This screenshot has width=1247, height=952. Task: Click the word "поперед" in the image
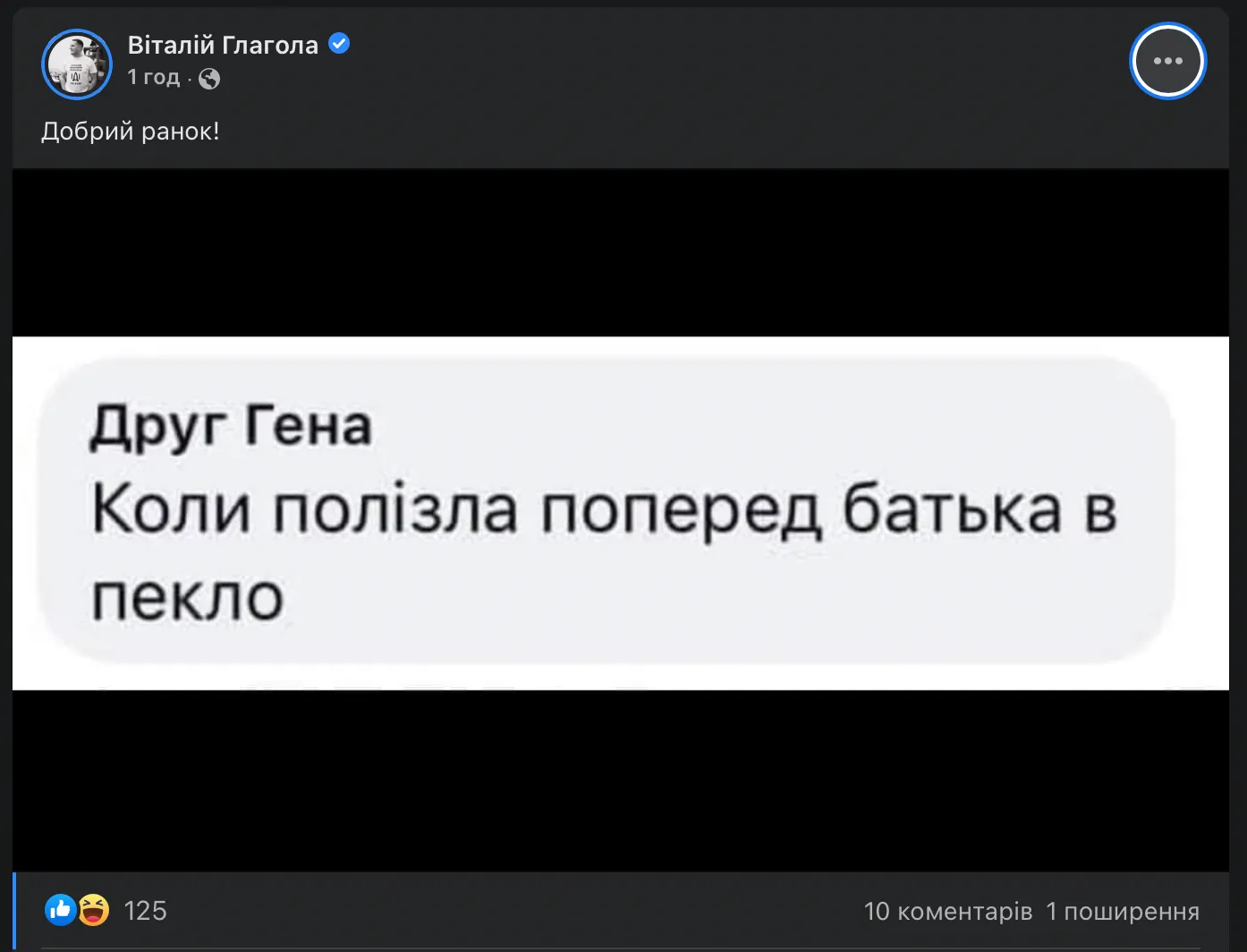click(x=681, y=511)
